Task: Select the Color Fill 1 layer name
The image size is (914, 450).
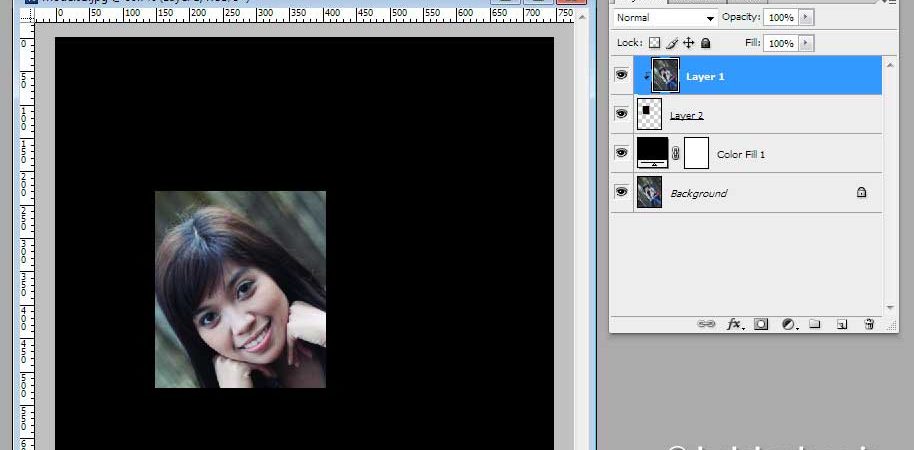Action: pos(741,154)
